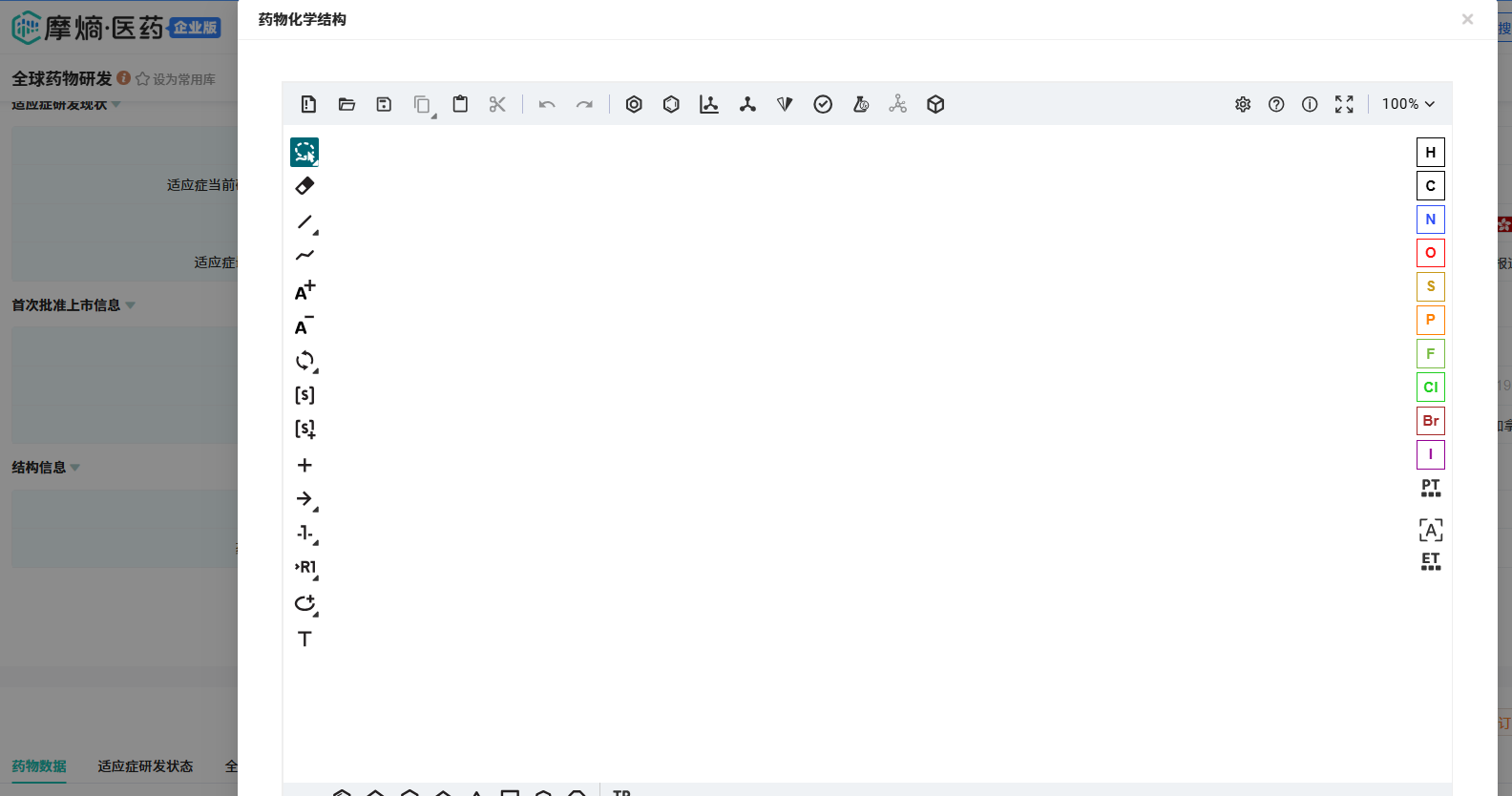This screenshot has height=796, width=1512.
Task: Paste from clipboard using the toolbar icon
Action: click(460, 104)
